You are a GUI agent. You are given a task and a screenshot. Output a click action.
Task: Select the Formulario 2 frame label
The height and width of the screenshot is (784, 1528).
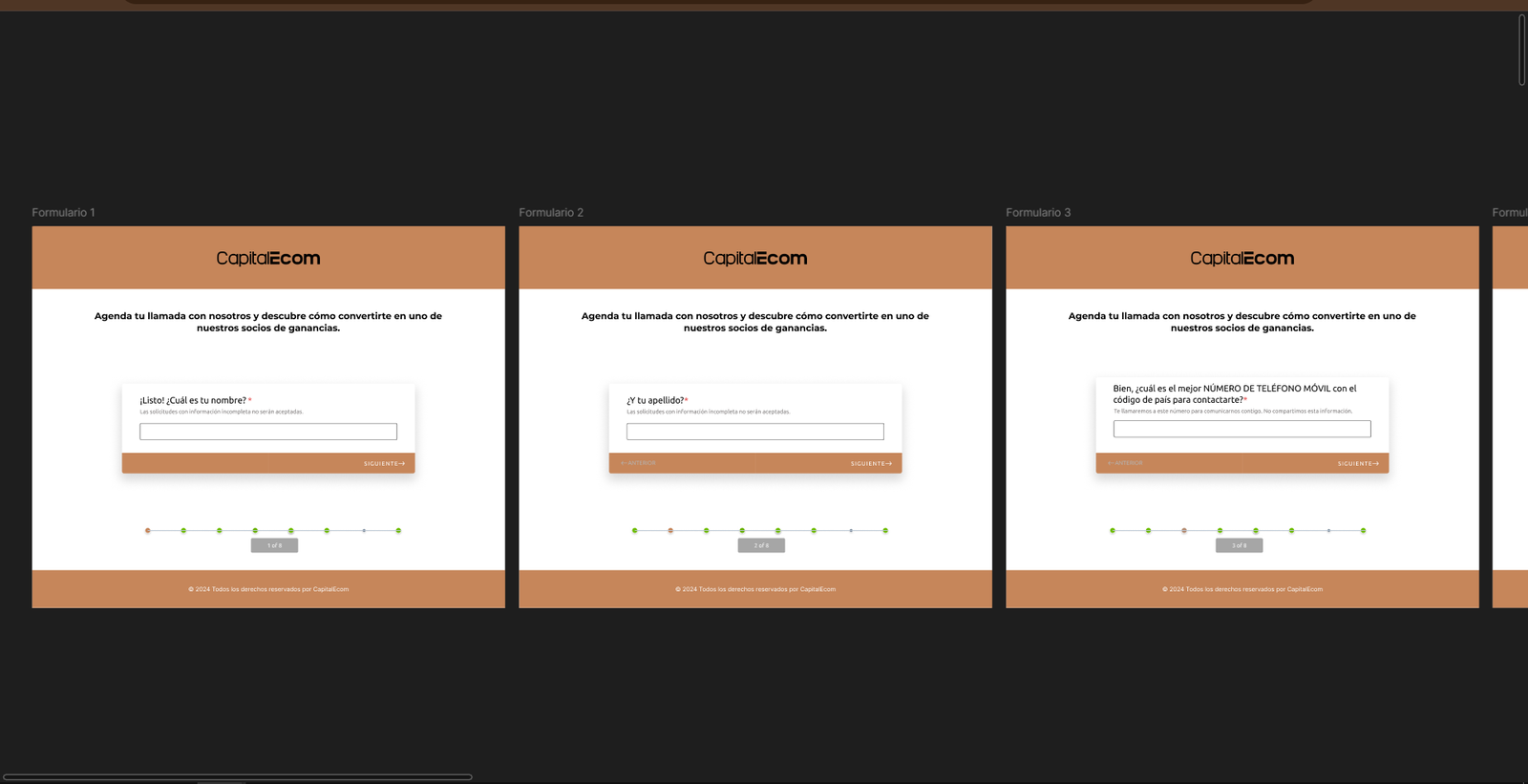(x=551, y=212)
